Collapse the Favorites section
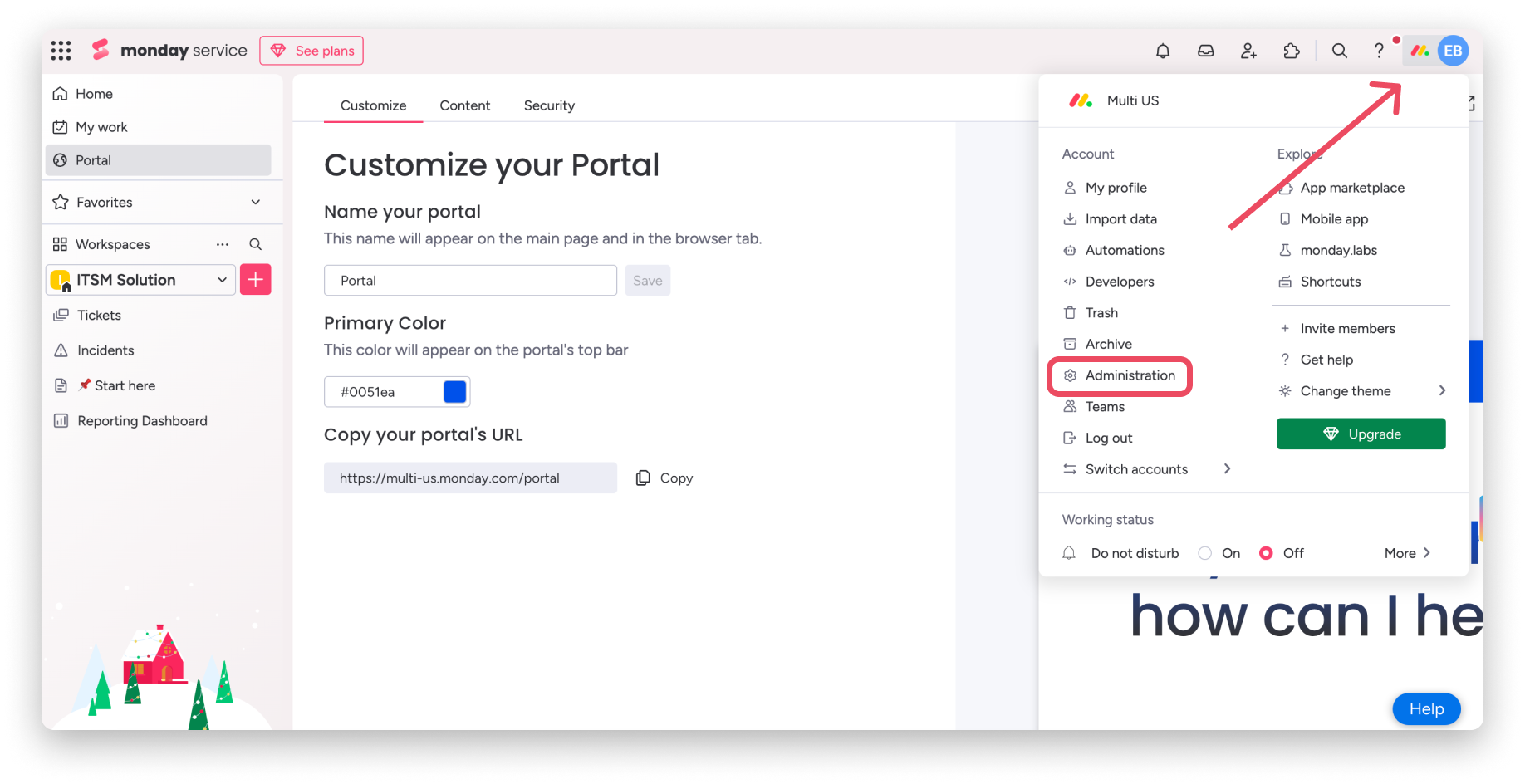This screenshot has height=784, width=1525. pyautogui.click(x=254, y=202)
